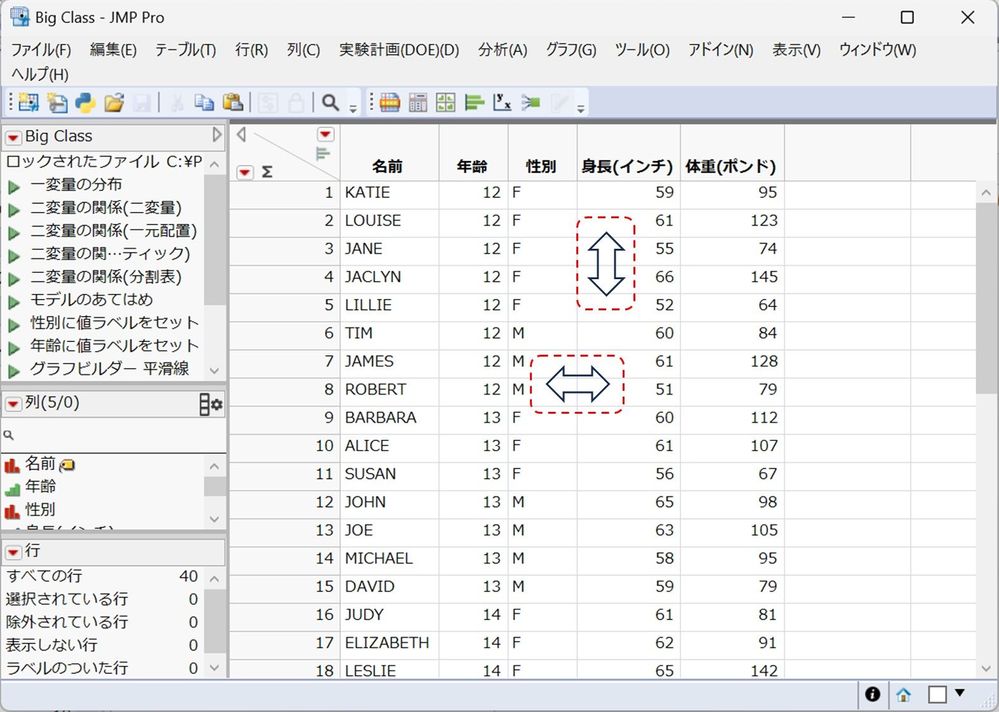Screen dimensions: 999x712
Task: Click the Open file folder icon
Action: [x=114, y=102]
